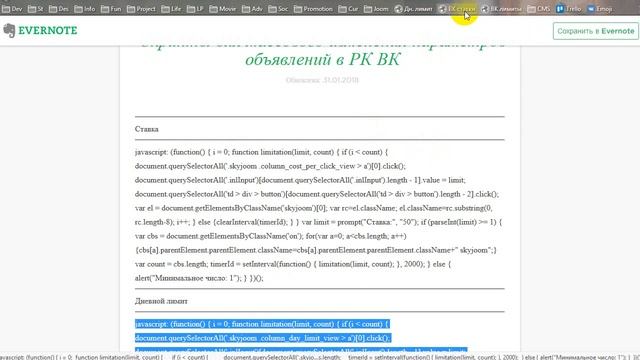Screen dimensions: 640x360
Task: Click the highlighted 'column_day_limit_view' code line
Action: point(263,338)
